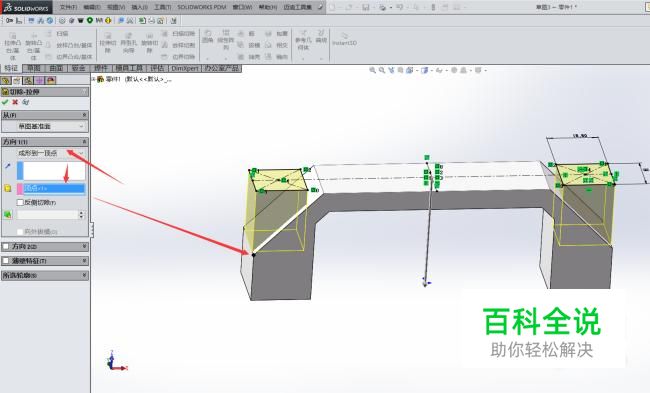The width and height of the screenshot is (650, 393).
Task: Click Zoom to Area magnifier icon
Action: [x=381, y=70]
